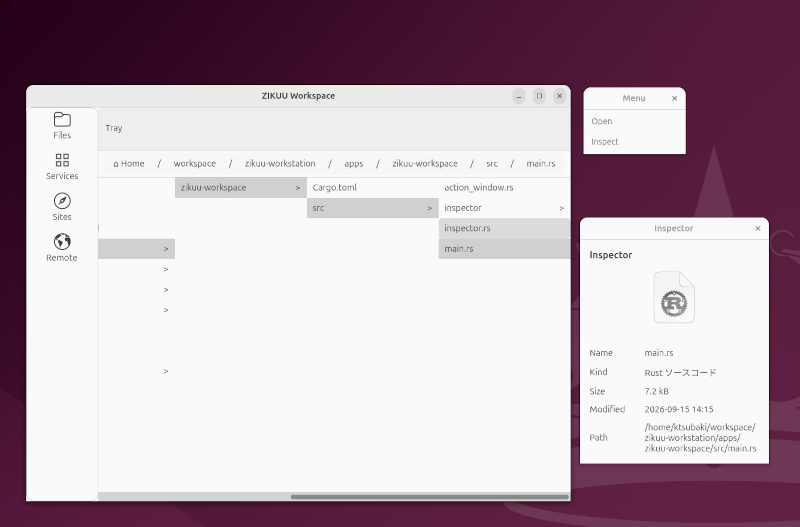The height and width of the screenshot is (527, 800).
Task: Go to Home in the breadcrumb
Action: pyautogui.click(x=129, y=164)
